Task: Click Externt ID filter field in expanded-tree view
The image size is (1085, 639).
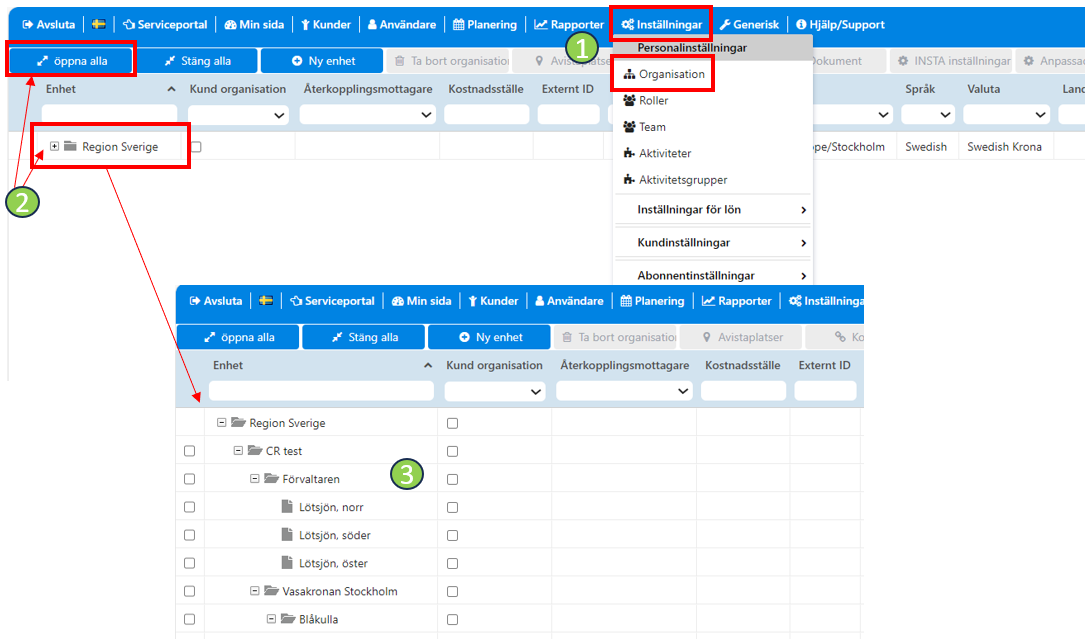Action: [x=825, y=391]
